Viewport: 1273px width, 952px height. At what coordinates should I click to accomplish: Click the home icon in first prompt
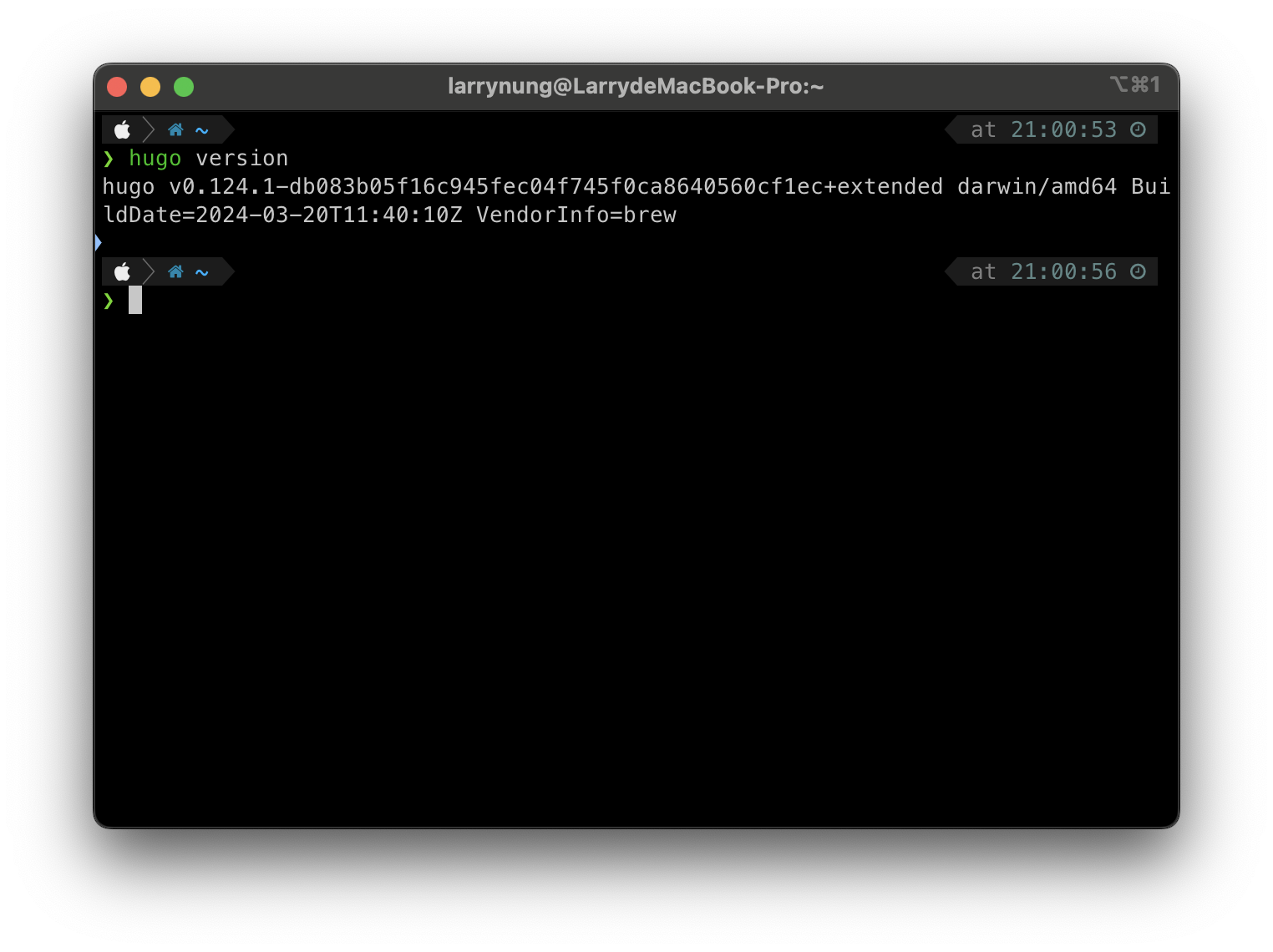coord(175,129)
